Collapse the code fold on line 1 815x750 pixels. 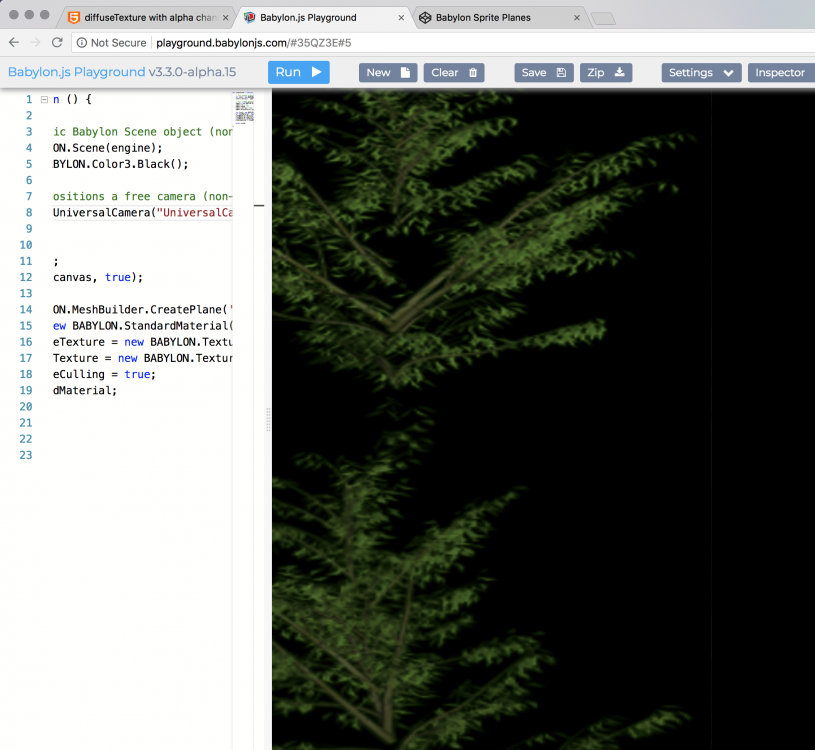(x=44, y=99)
